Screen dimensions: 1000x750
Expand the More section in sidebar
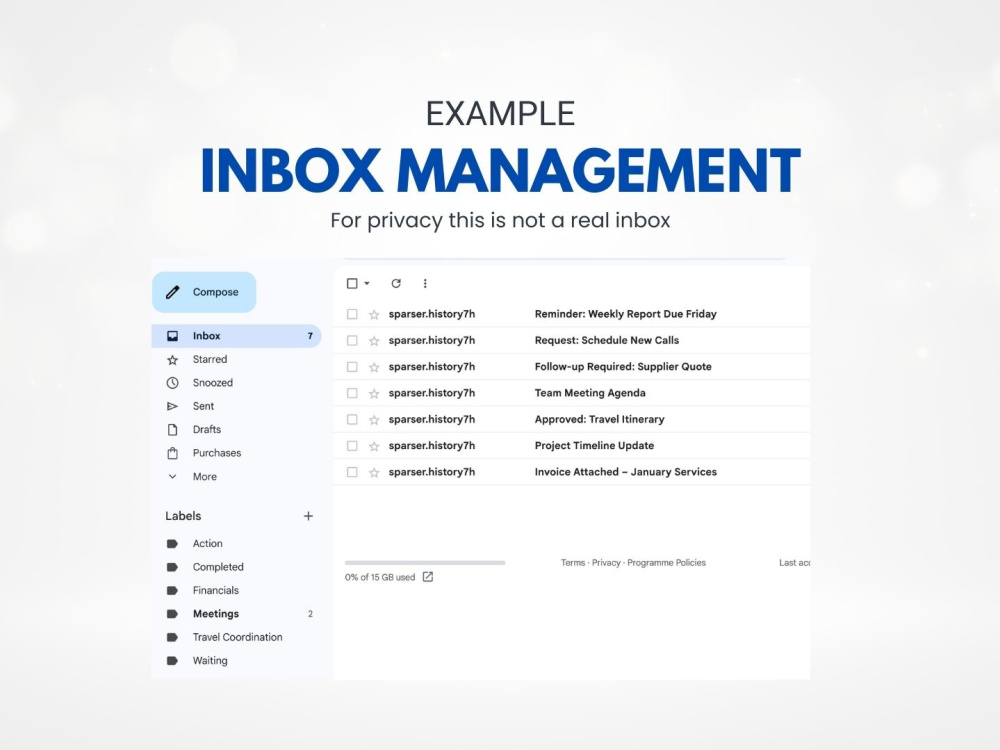click(x=236, y=476)
